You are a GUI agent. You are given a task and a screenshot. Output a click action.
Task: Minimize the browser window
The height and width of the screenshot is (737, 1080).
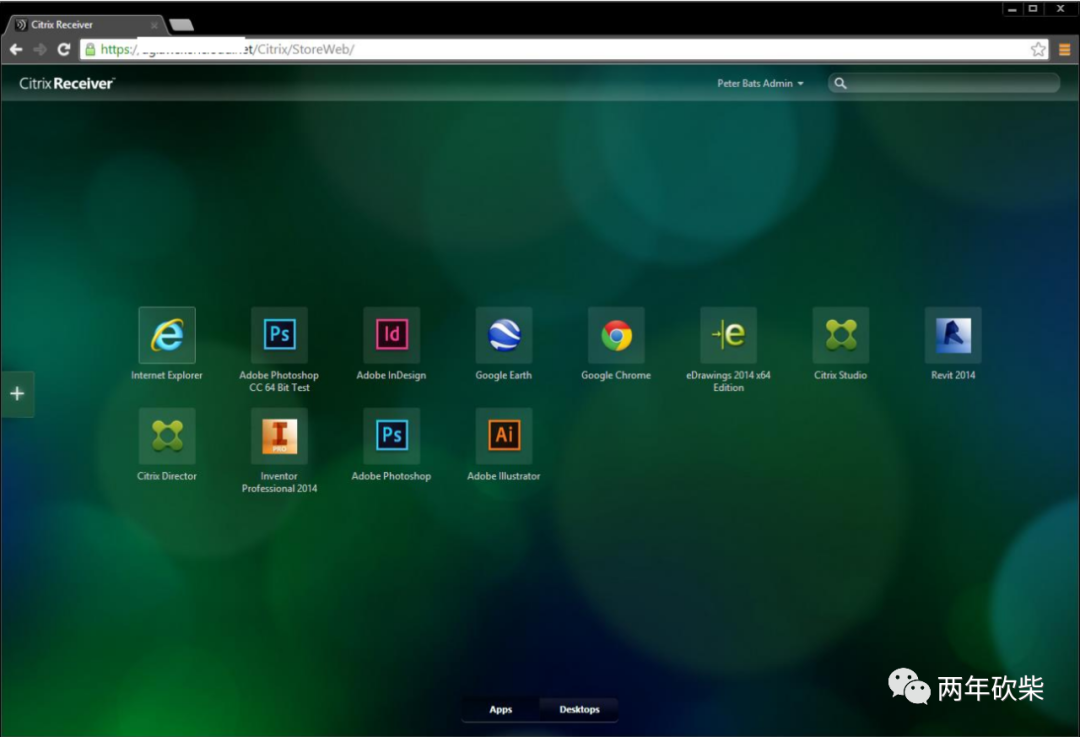coord(1012,9)
